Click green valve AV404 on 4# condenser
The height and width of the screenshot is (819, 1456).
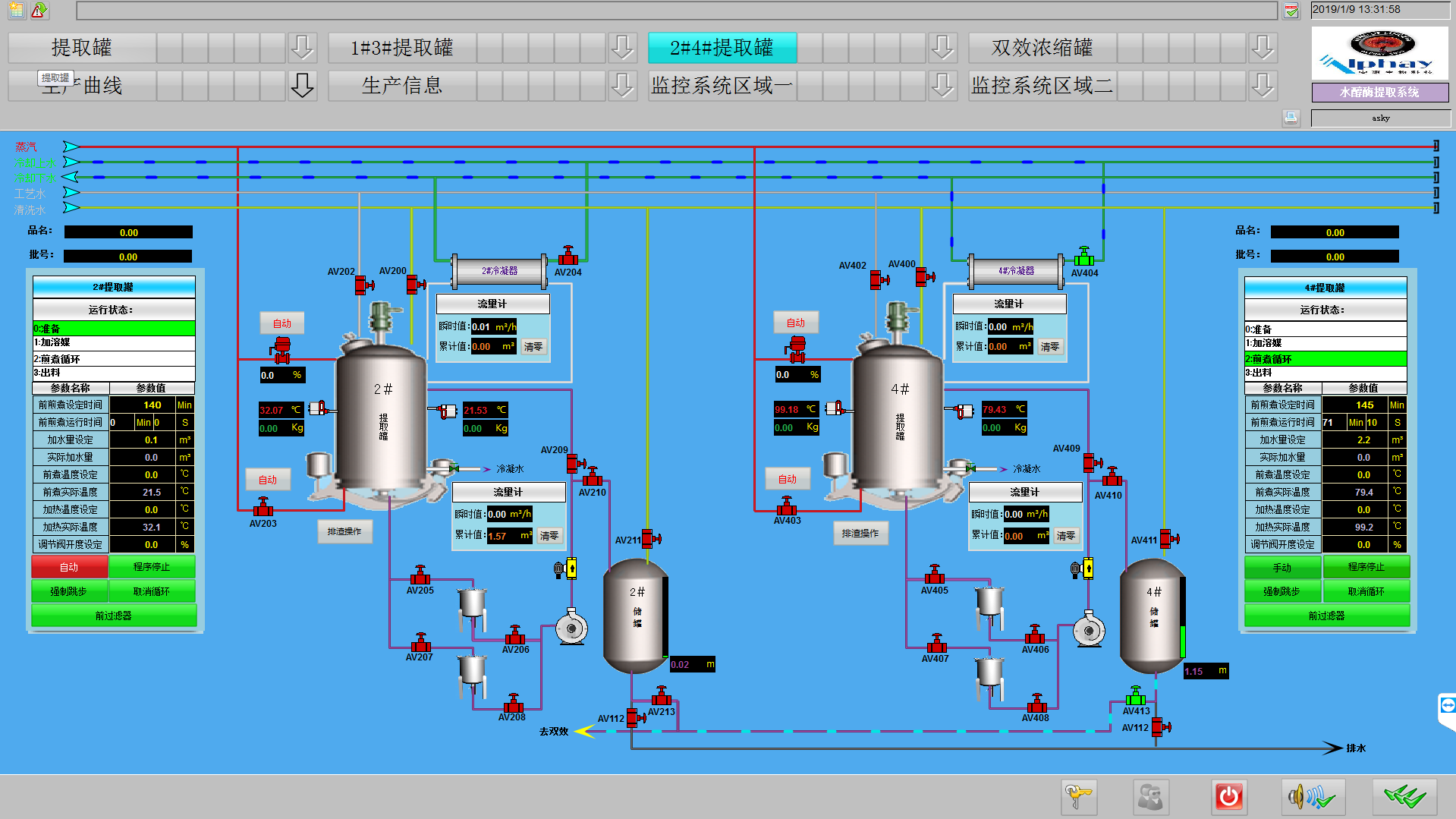coord(1084,256)
